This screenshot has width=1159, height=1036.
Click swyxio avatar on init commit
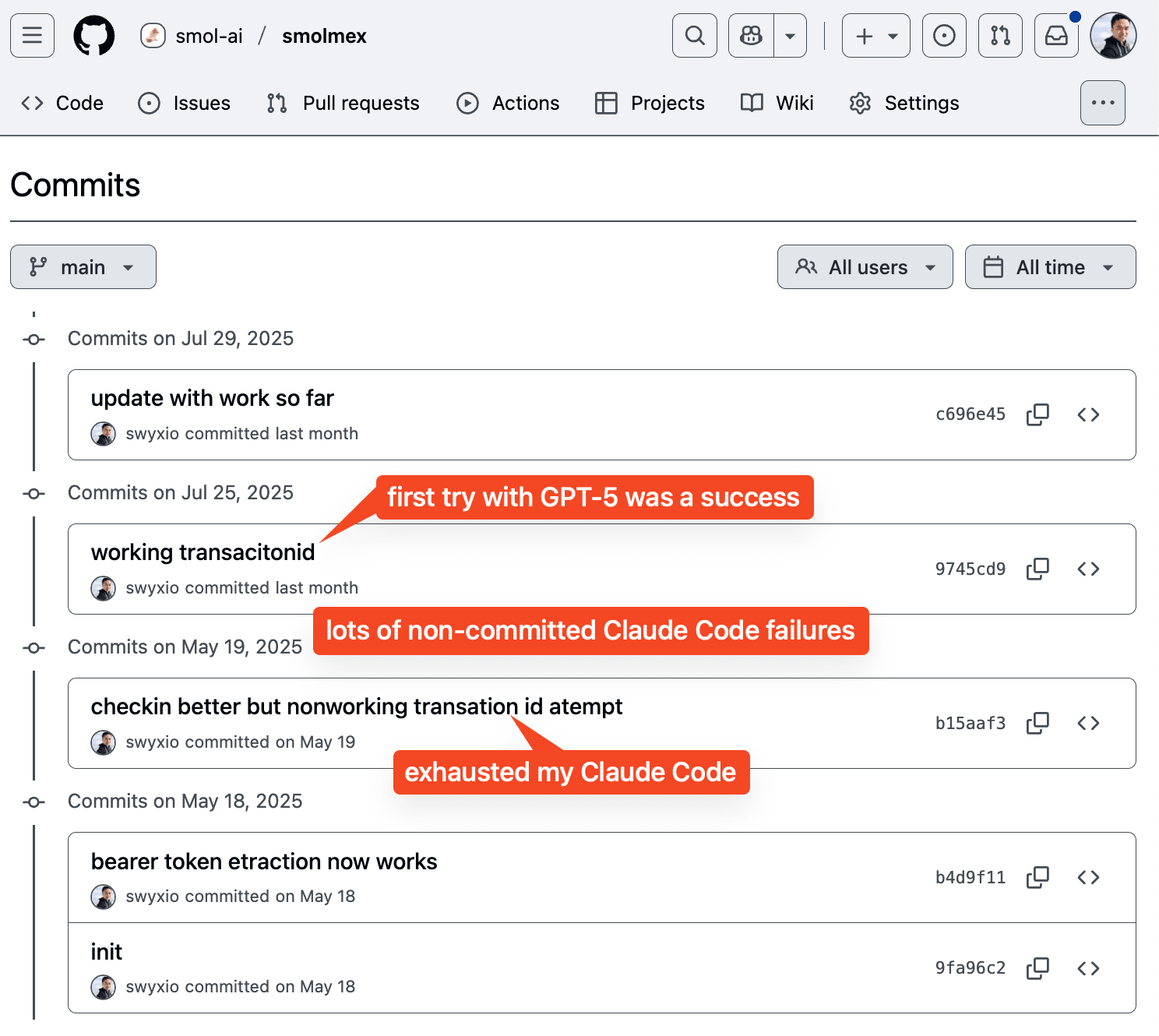(x=104, y=987)
